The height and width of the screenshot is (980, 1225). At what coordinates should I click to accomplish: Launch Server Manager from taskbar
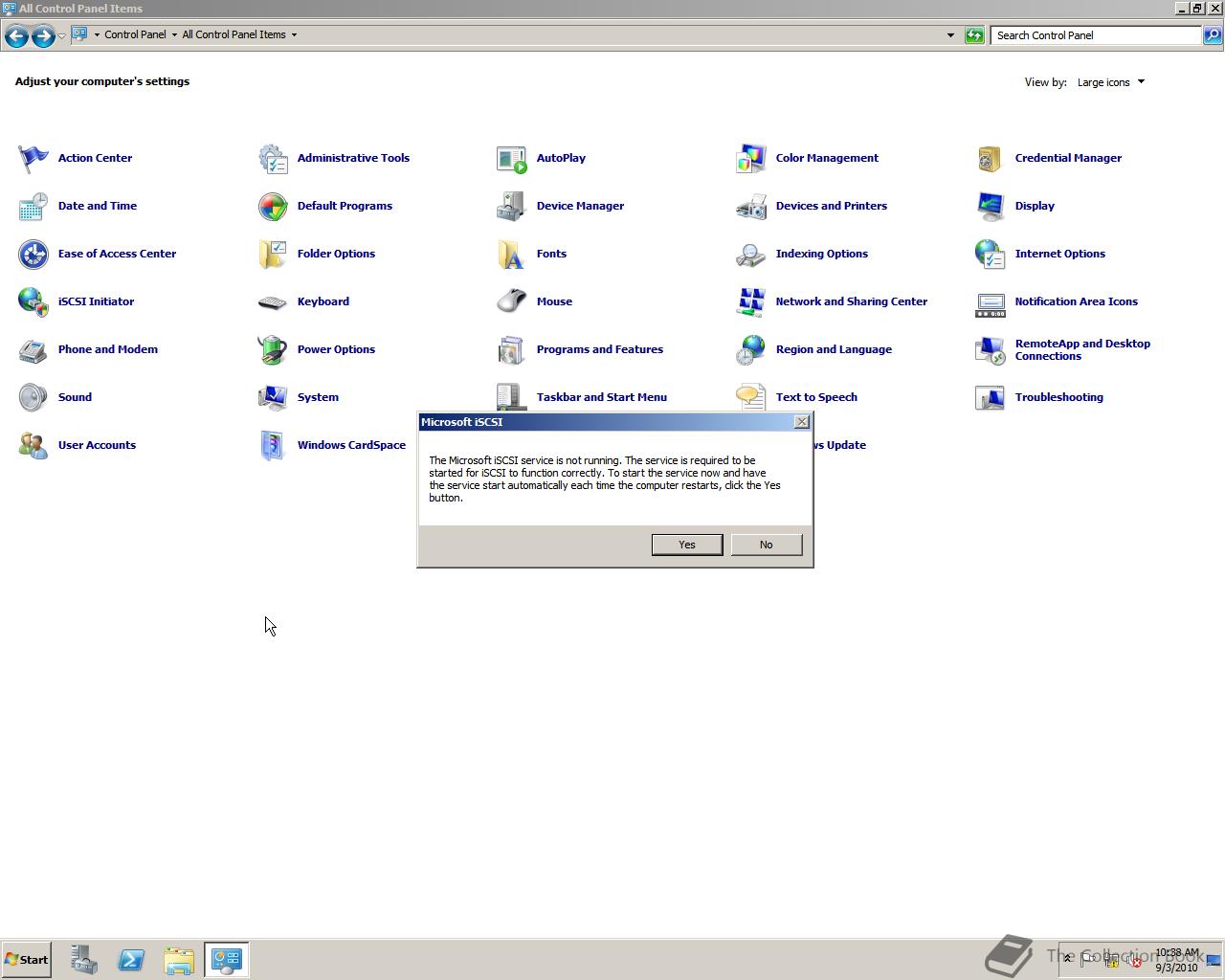click(83, 960)
